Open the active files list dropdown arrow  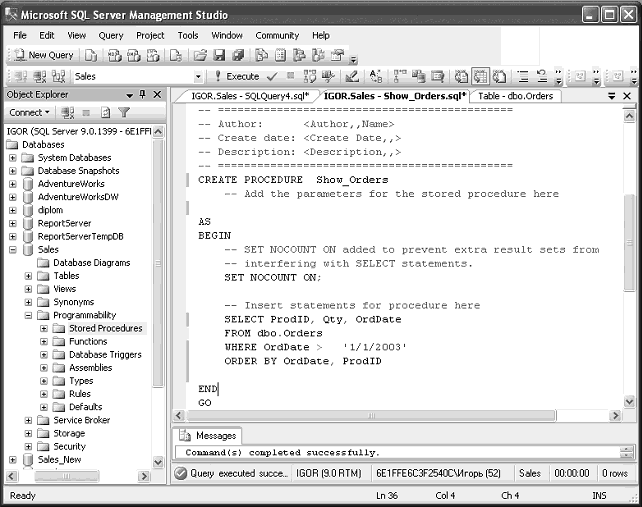pyautogui.click(x=612, y=96)
